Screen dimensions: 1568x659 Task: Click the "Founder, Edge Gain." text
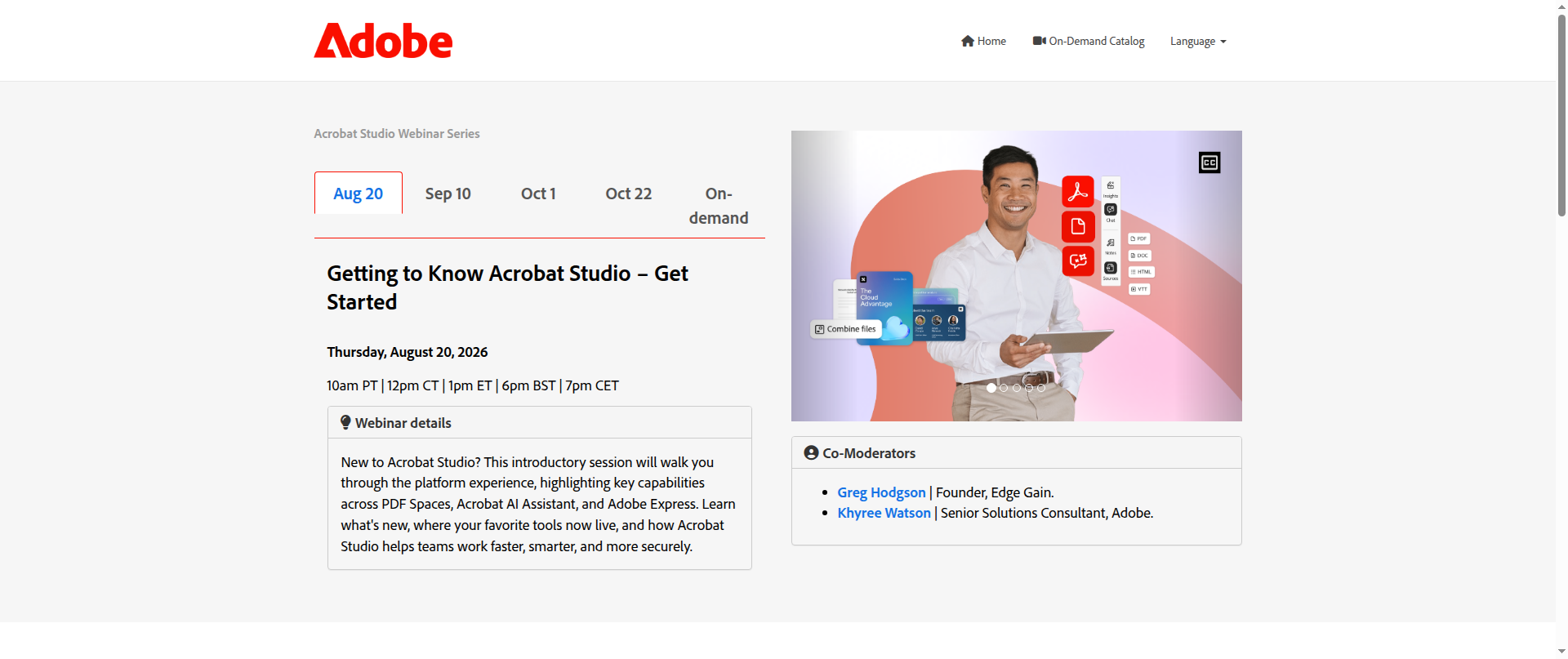click(x=995, y=492)
